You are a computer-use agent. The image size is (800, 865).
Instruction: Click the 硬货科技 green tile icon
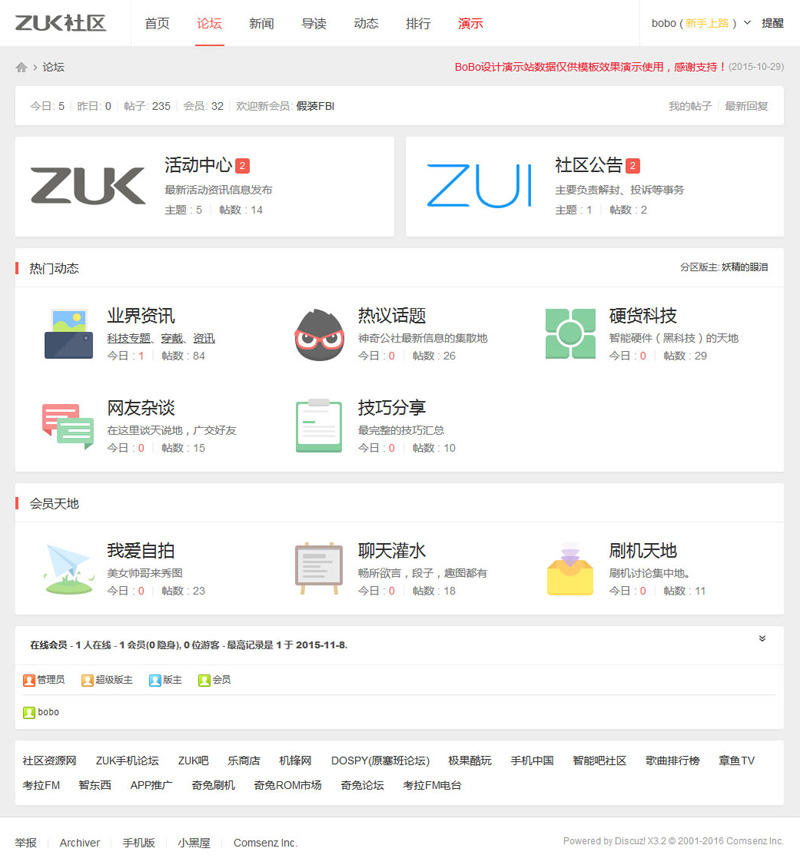(570, 333)
